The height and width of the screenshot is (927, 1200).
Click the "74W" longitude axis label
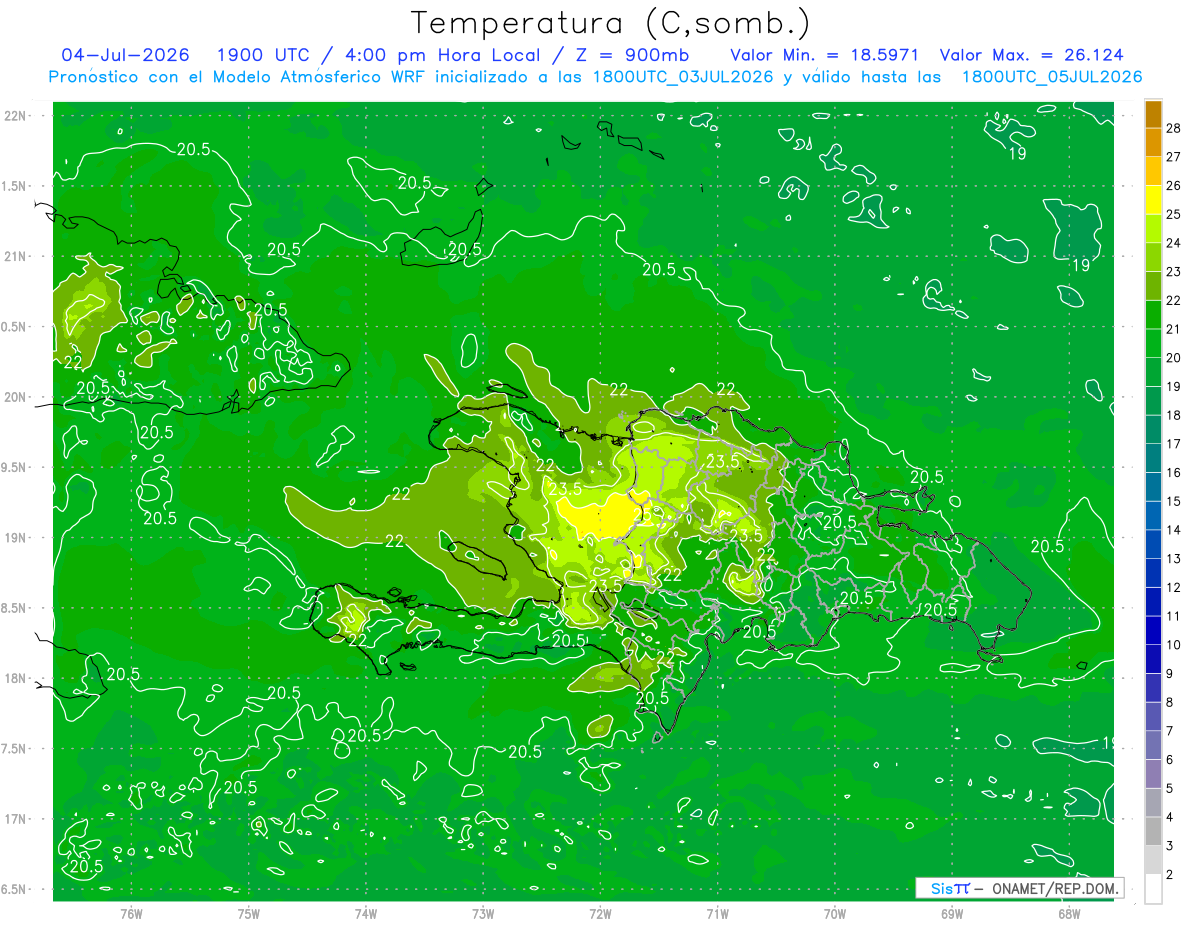365,913
